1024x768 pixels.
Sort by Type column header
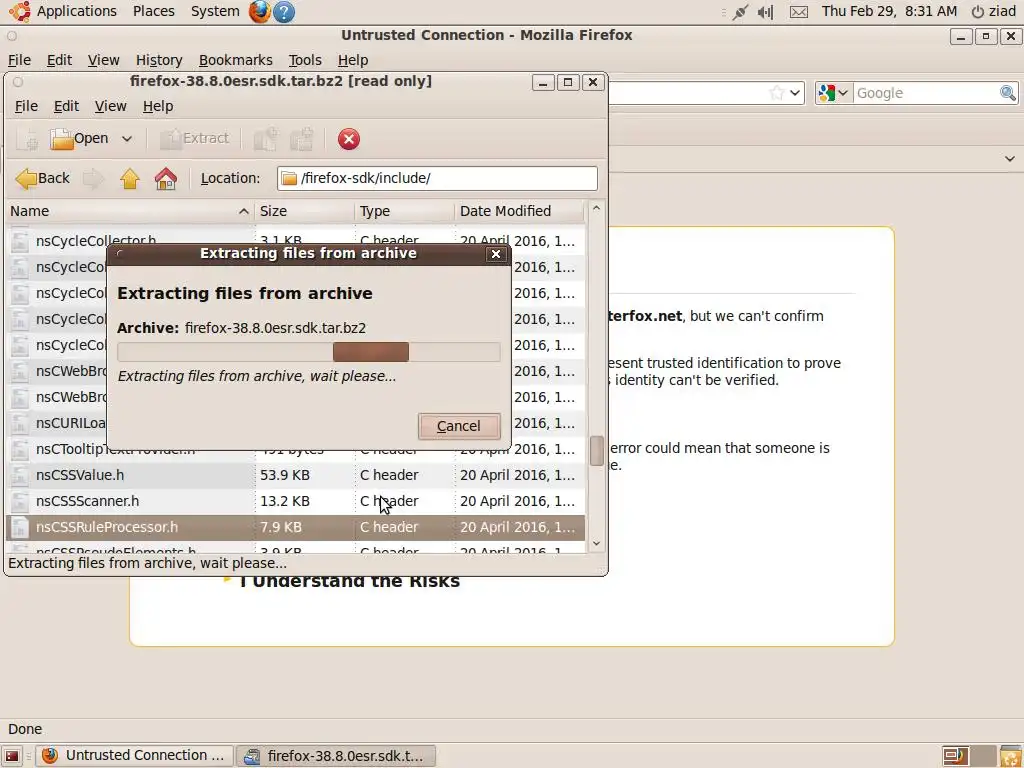(x=404, y=211)
